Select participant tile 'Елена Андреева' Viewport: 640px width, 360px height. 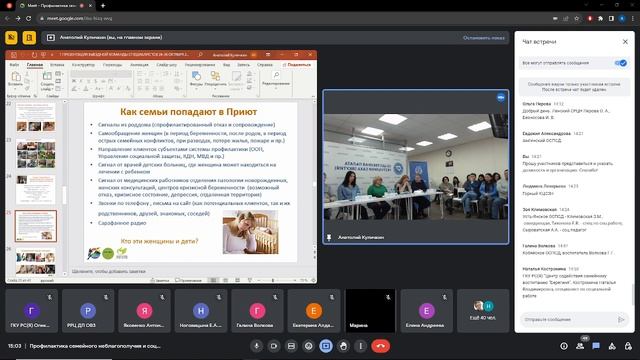(427, 311)
